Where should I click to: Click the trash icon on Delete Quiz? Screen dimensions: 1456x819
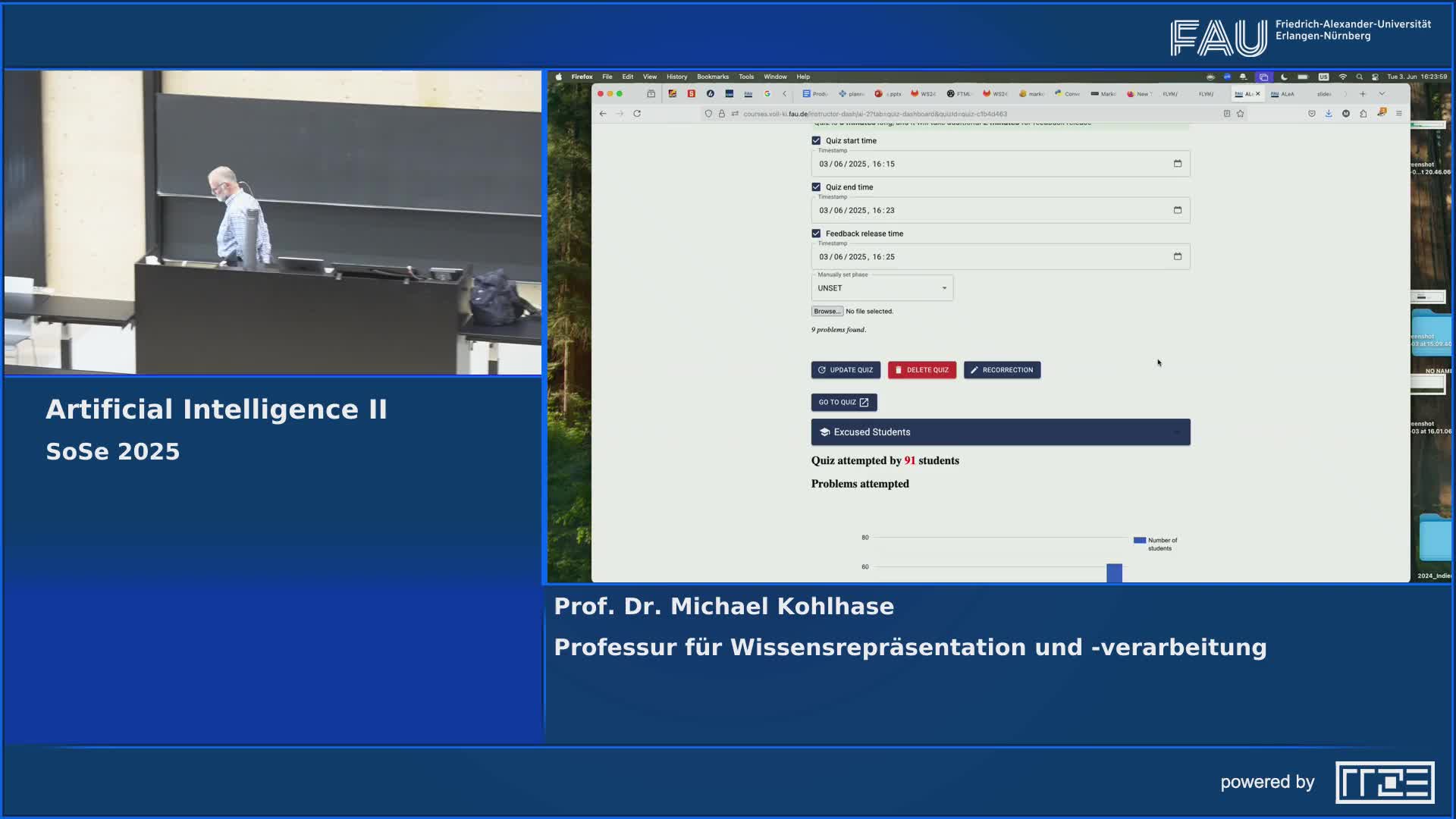(x=899, y=370)
